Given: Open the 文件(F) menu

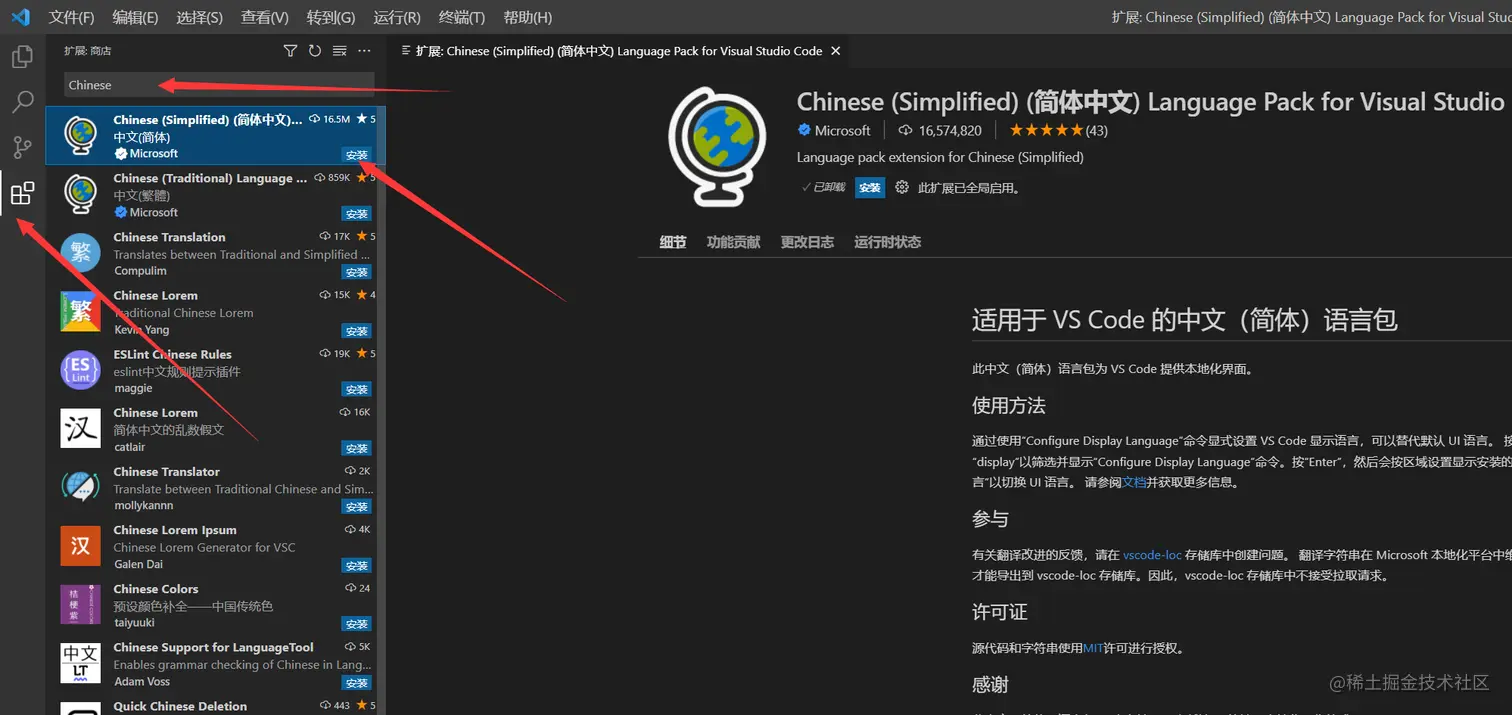Looking at the screenshot, I should pos(71,17).
